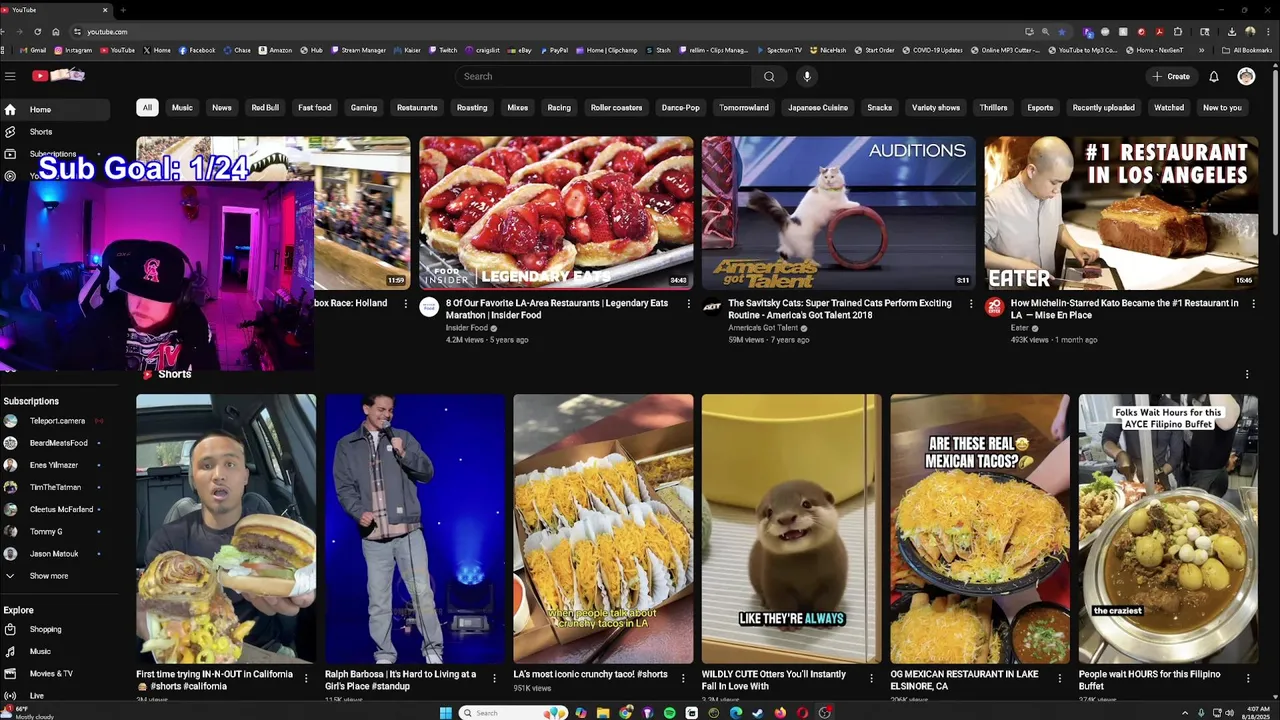Select the Japanese Cuisine filter chip
1280x720 pixels.
pyautogui.click(x=818, y=108)
